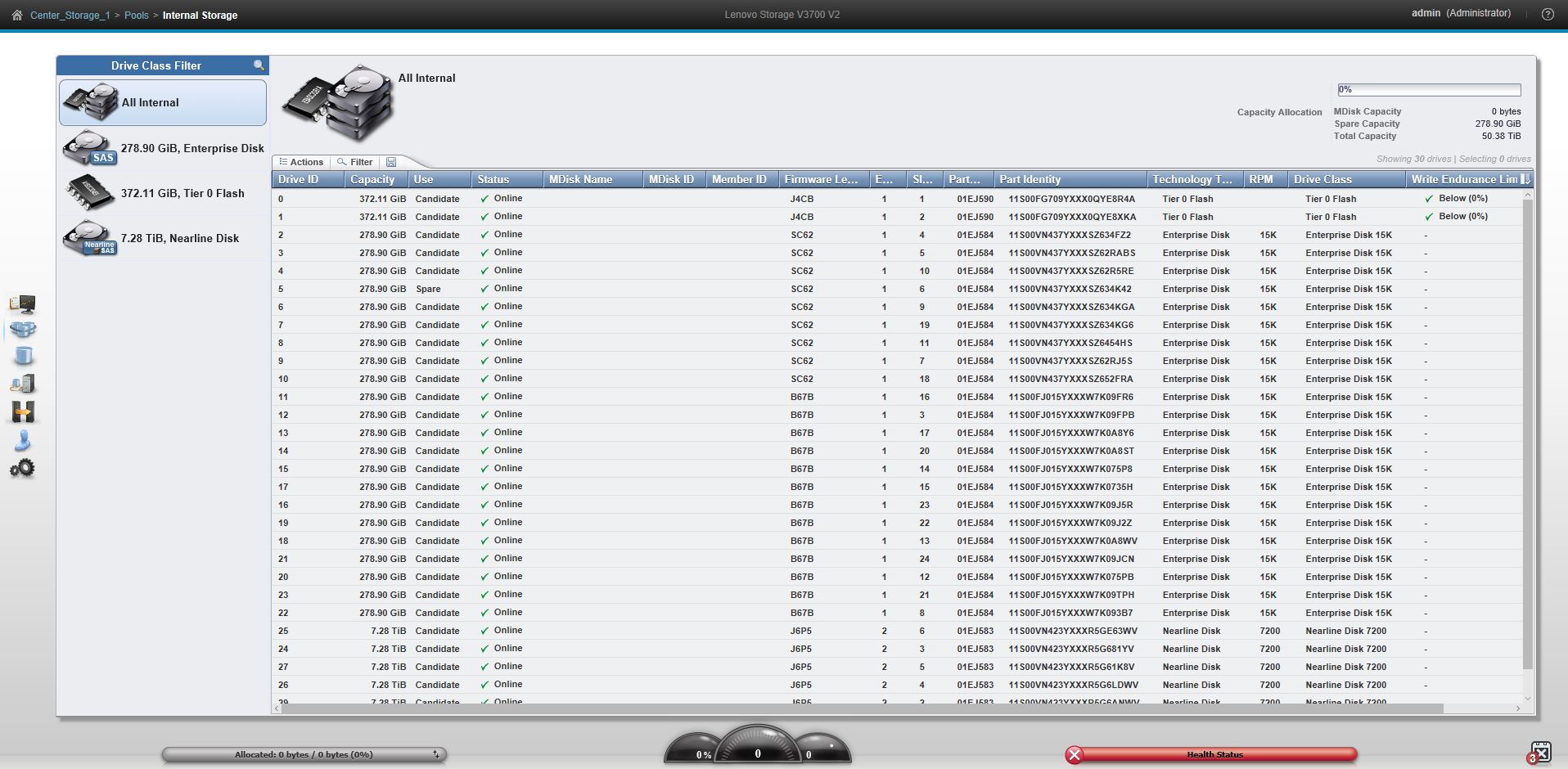Click Pools in the breadcrumb path
This screenshot has width=1568, height=769.
136,16
